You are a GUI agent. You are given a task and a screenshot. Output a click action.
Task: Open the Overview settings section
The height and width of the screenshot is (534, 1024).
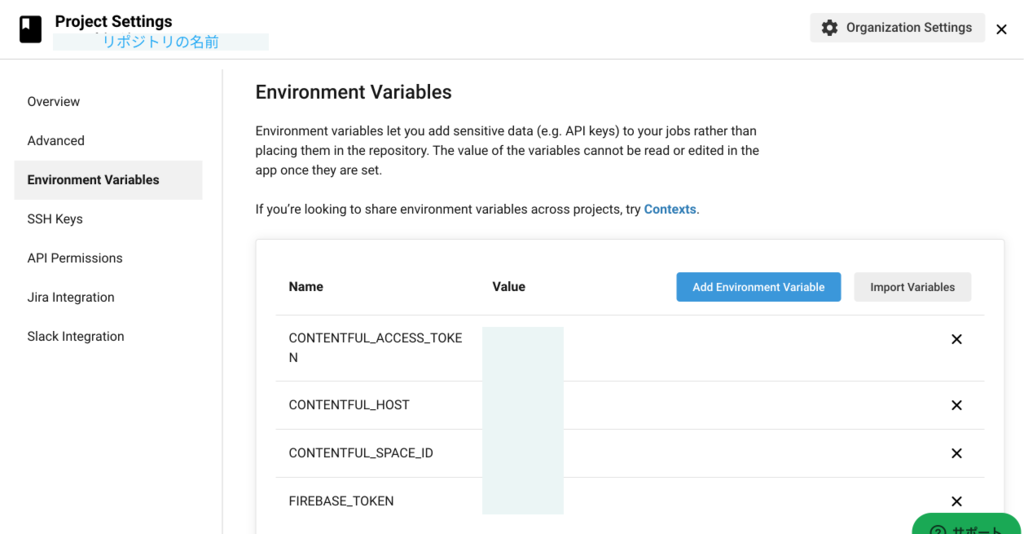[x=54, y=102]
